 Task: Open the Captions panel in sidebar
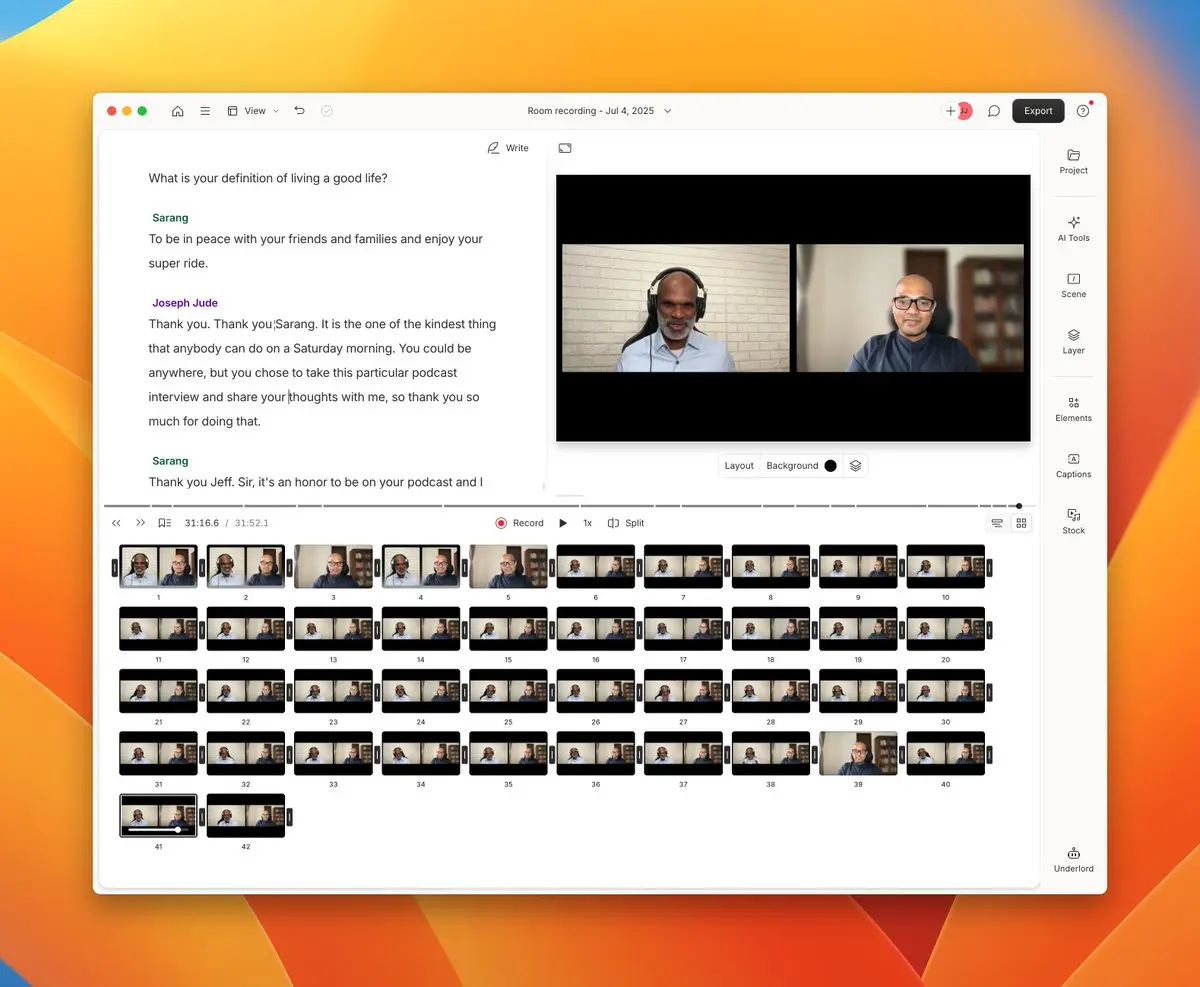[1073, 465]
